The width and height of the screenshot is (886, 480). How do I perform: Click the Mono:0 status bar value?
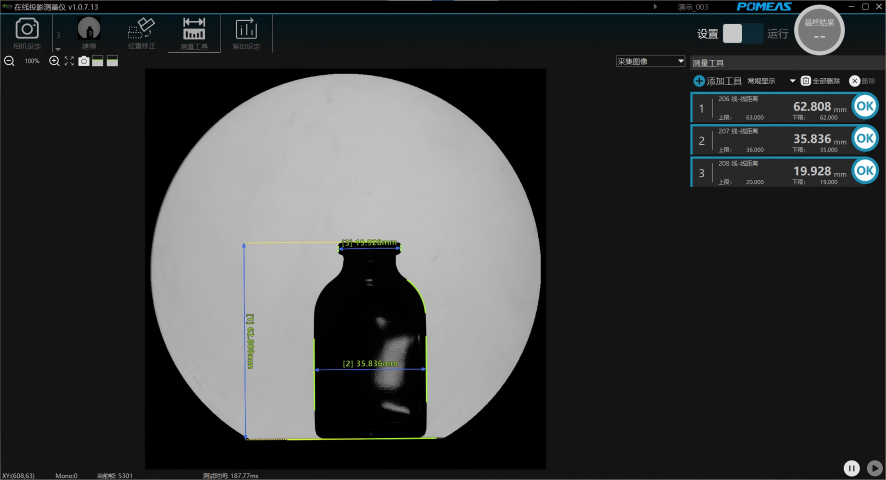coord(66,475)
